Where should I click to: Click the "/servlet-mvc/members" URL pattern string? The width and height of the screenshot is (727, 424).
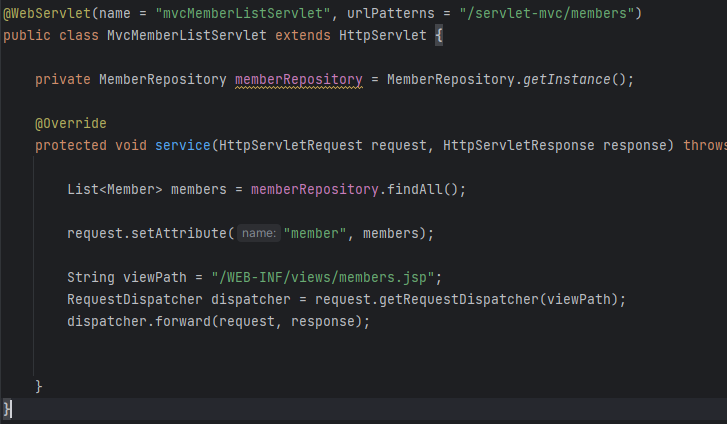click(547, 13)
